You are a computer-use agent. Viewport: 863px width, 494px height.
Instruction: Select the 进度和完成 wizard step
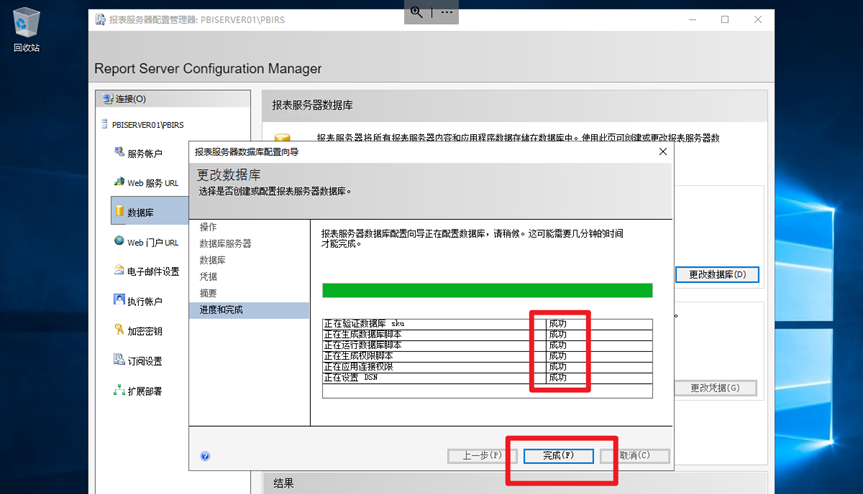(221, 310)
